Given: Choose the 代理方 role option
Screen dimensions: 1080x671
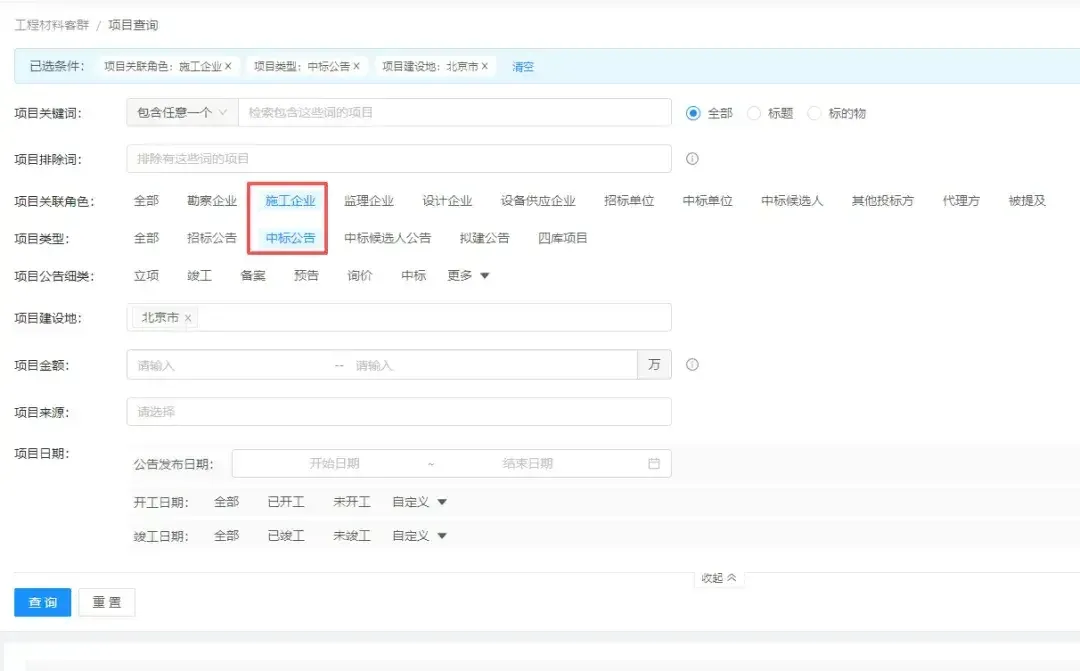Looking at the screenshot, I should [x=961, y=200].
